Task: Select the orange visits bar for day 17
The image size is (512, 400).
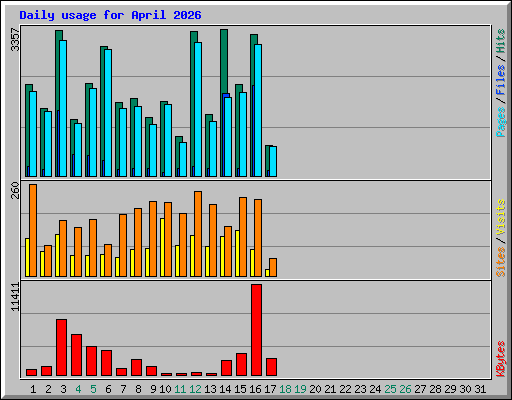Action: (273, 267)
